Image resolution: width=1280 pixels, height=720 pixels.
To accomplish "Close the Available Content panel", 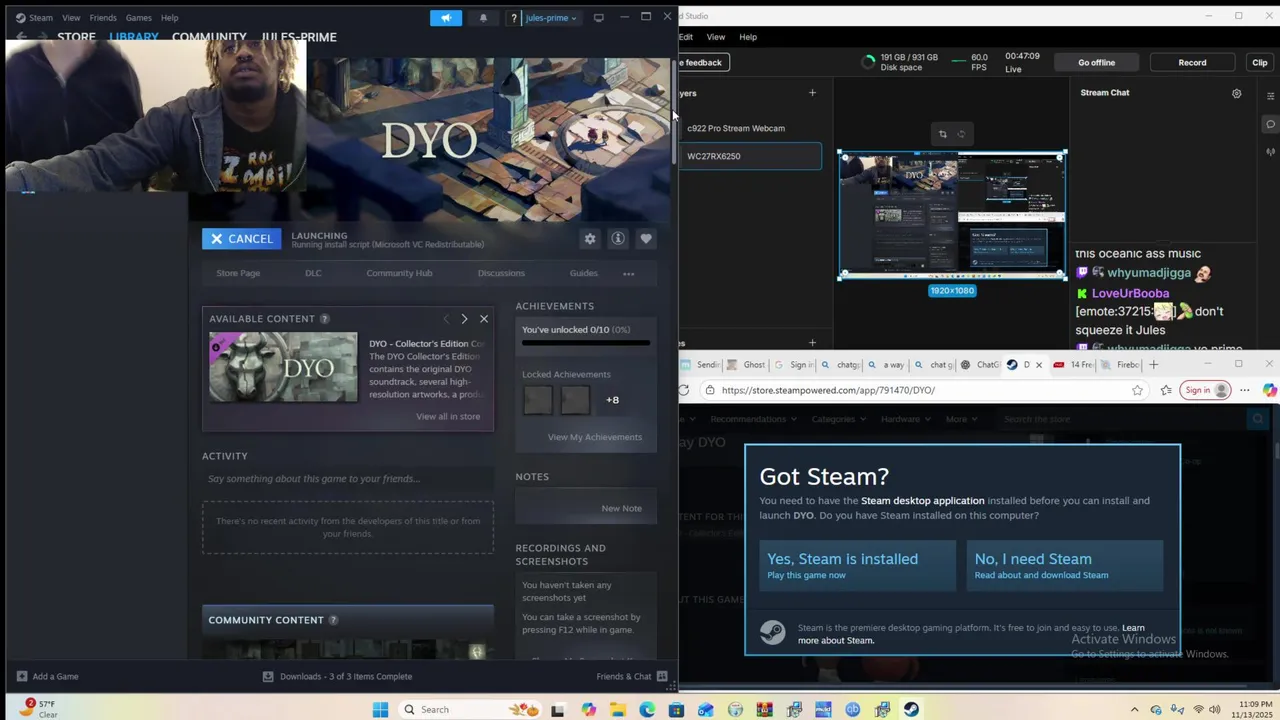I will click(x=484, y=319).
